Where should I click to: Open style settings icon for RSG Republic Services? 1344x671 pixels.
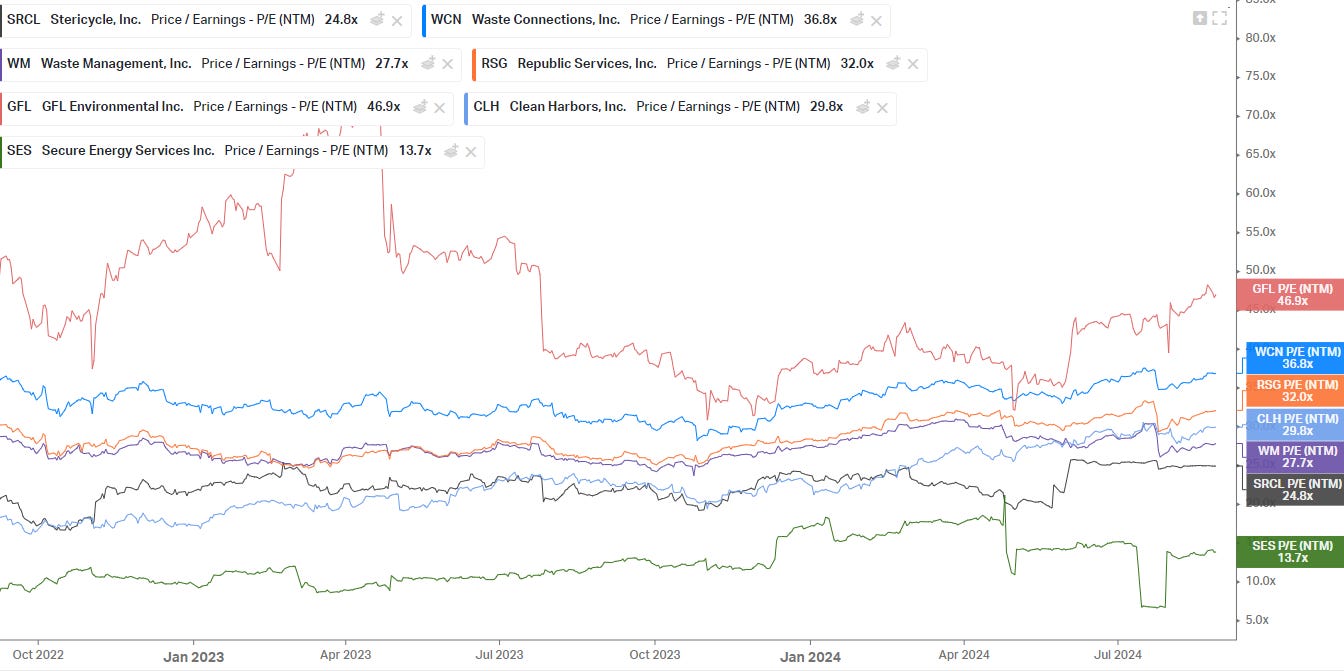[893, 63]
